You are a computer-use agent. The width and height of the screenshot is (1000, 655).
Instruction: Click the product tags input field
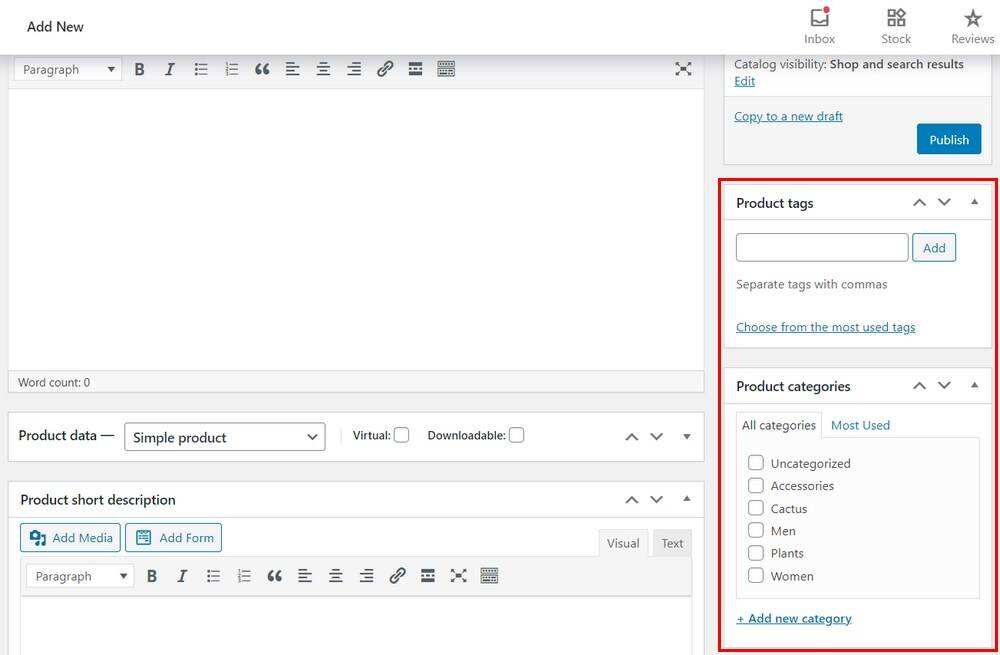[x=821, y=247]
